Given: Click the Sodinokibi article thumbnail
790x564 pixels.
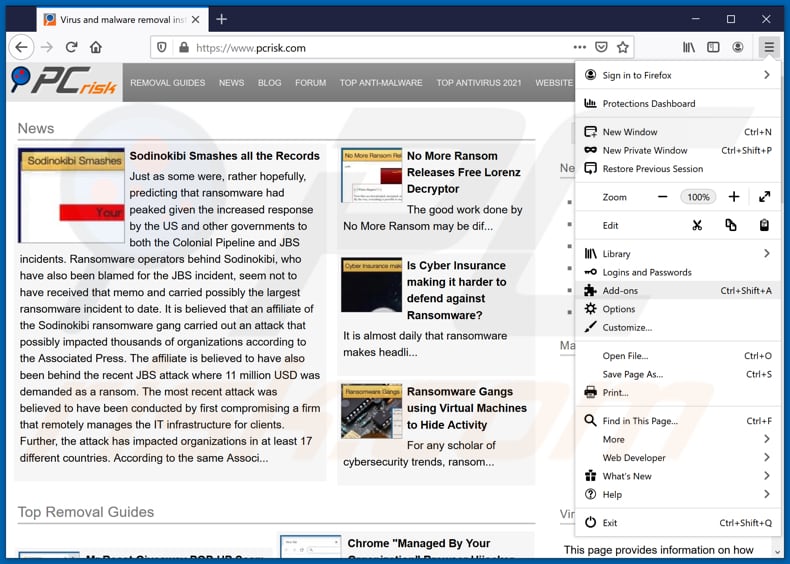Looking at the screenshot, I should [71, 196].
